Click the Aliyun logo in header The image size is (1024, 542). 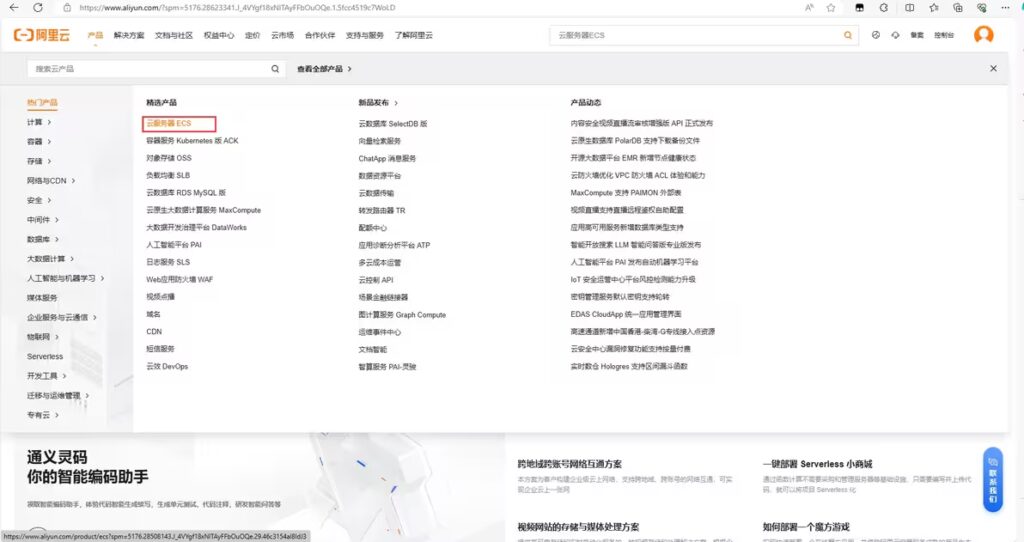point(42,35)
